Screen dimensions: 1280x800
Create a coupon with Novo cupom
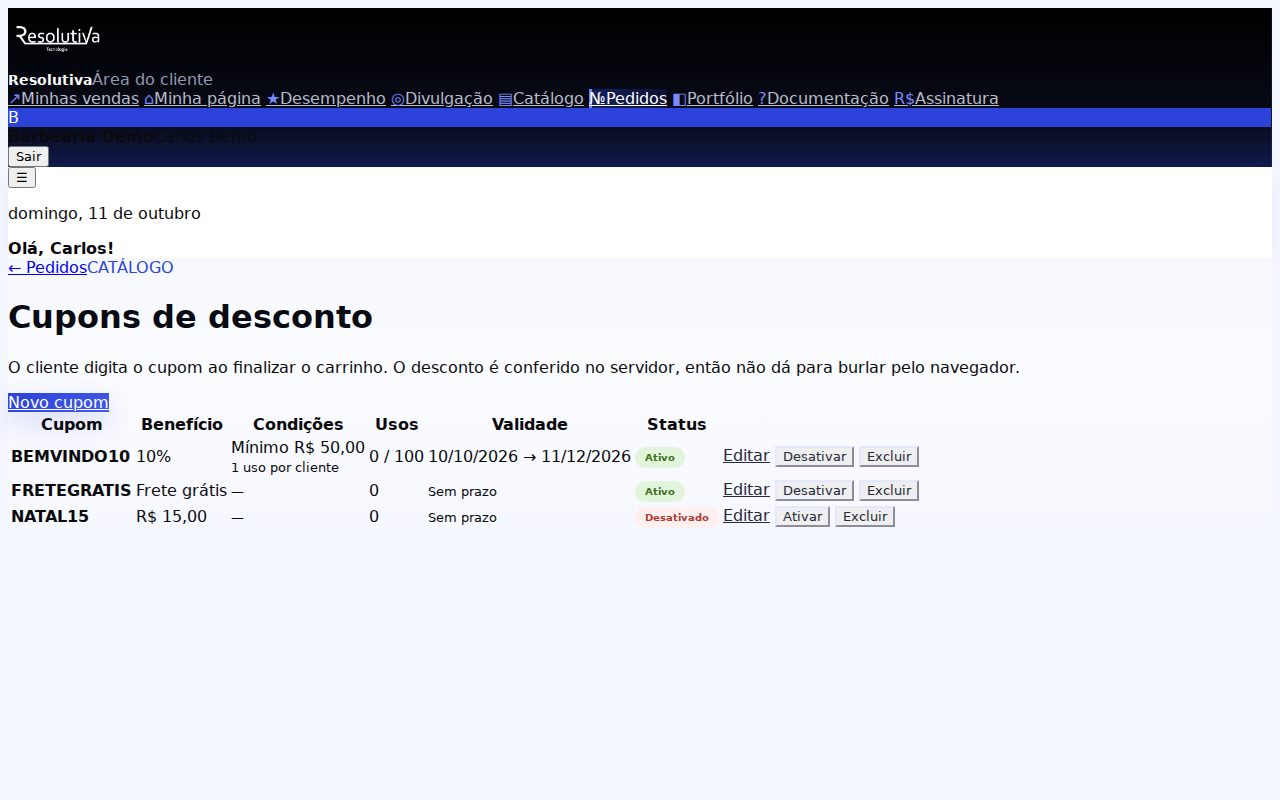58,402
